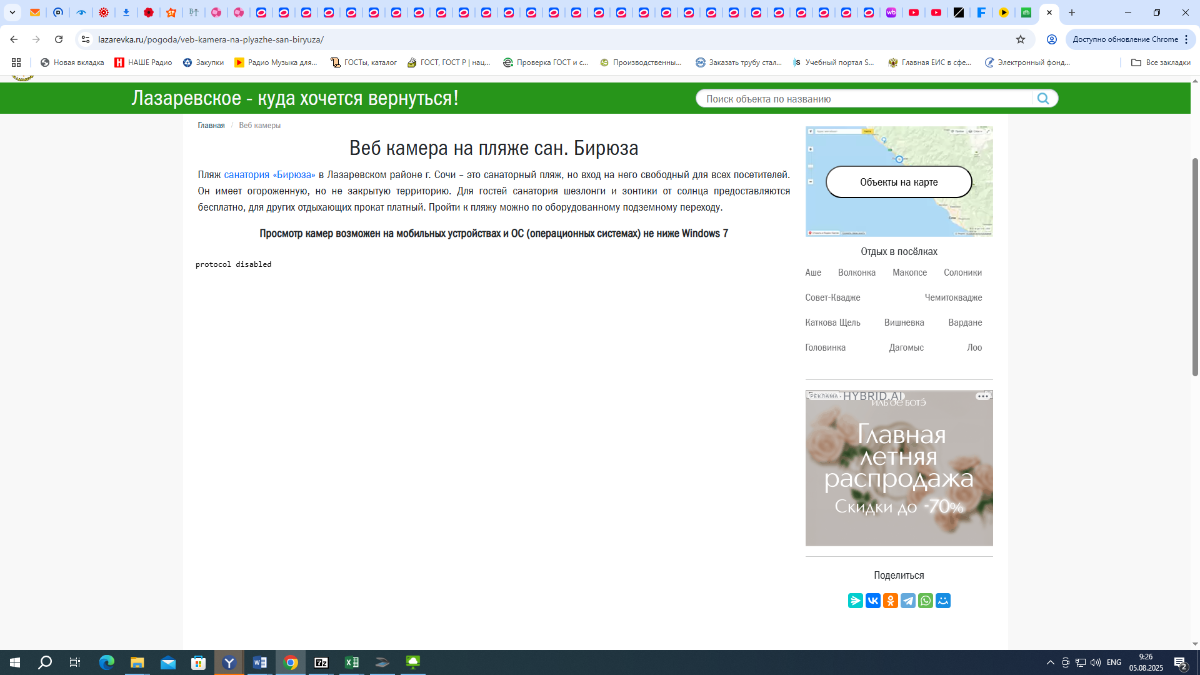Open the 'Все закладки' bookmarks folder

tap(1161, 62)
